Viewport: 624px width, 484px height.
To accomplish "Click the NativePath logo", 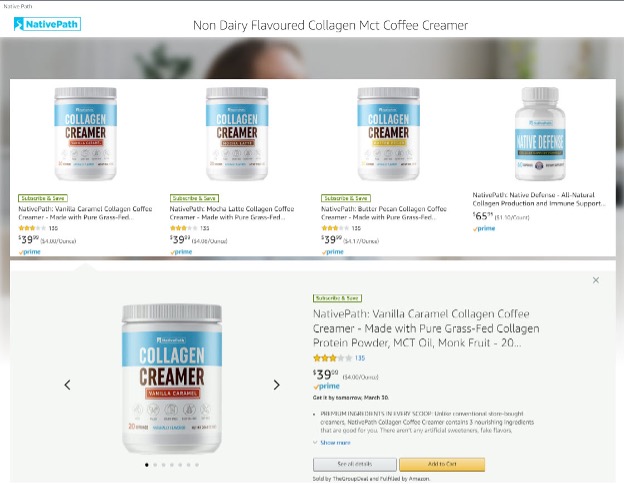I will click(x=47, y=24).
